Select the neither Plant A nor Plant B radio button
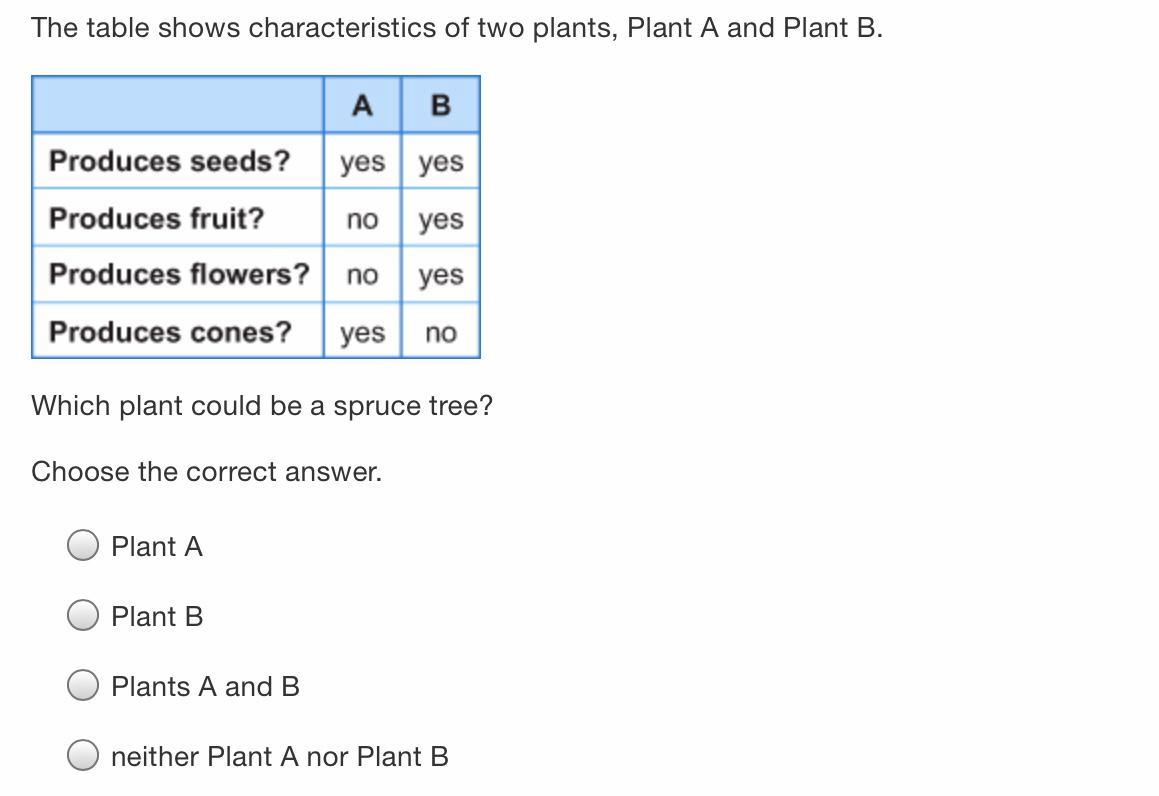The height and width of the screenshot is (796, 1159). [x=83, y=756]
